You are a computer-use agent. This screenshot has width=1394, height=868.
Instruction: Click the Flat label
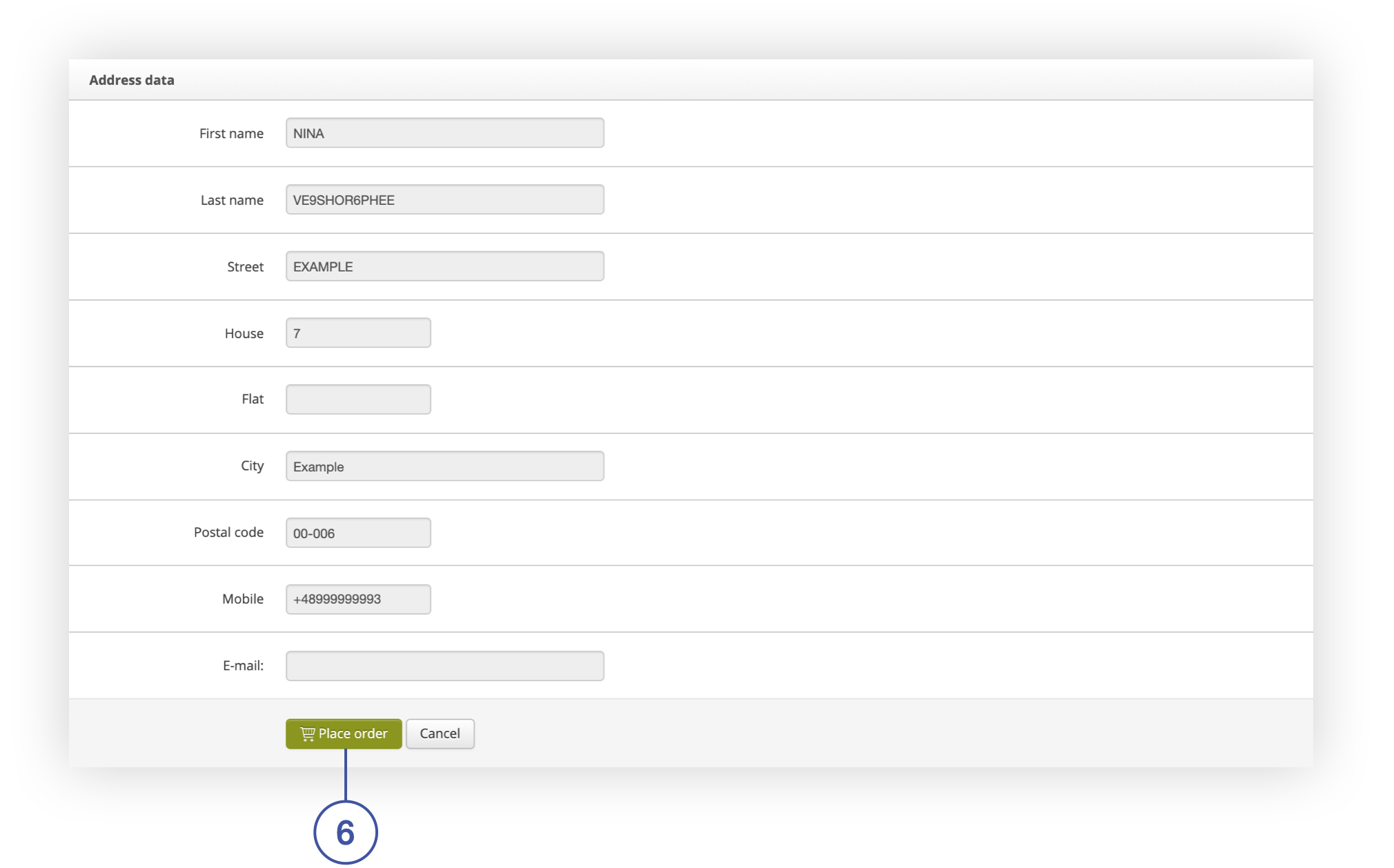[x=253, y=399]
